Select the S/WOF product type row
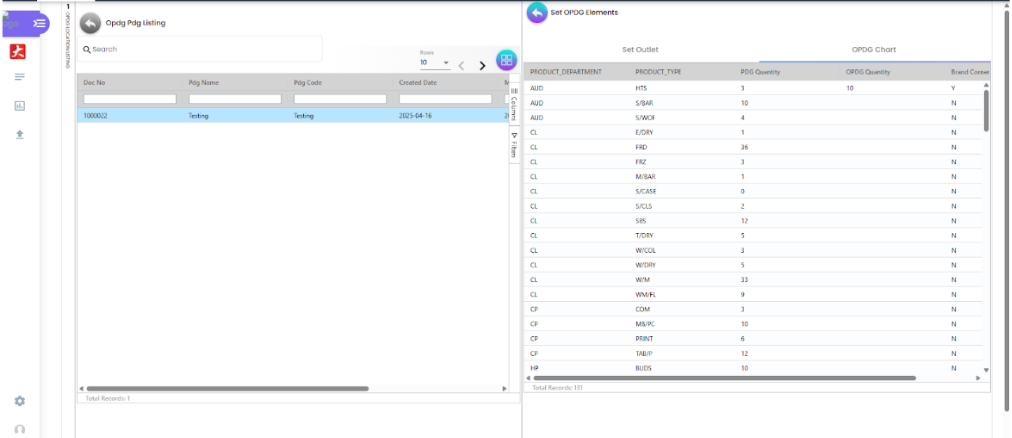Viewport: 1012px width, 438px height. 753,117
